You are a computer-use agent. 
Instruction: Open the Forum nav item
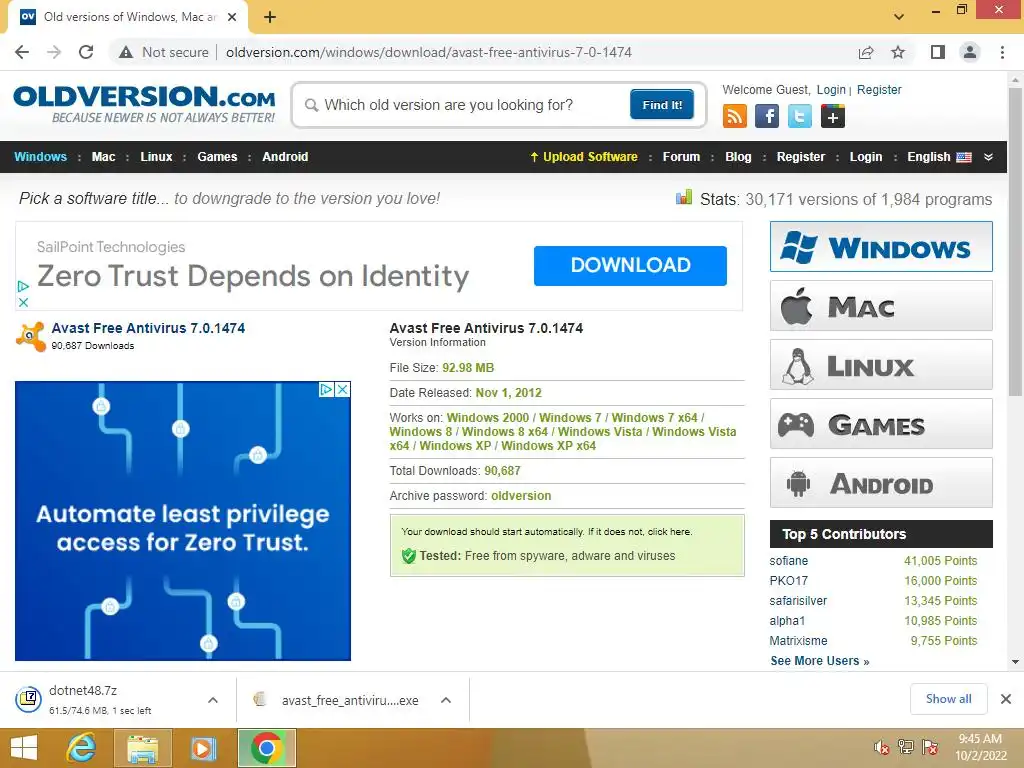click(681, 157)
